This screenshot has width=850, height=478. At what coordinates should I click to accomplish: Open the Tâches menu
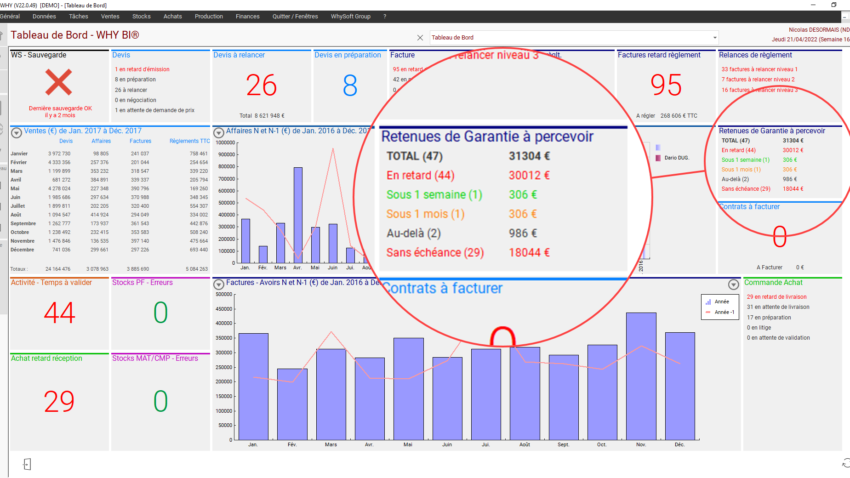(x=79, y=16)
